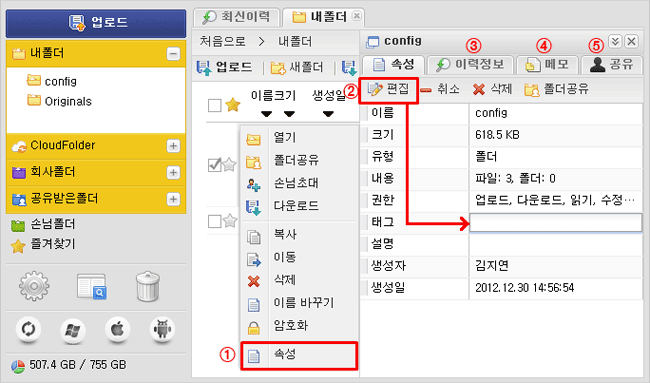Click the blue 업로드 button
650x383 pixels.
click(x=96, y=23)
